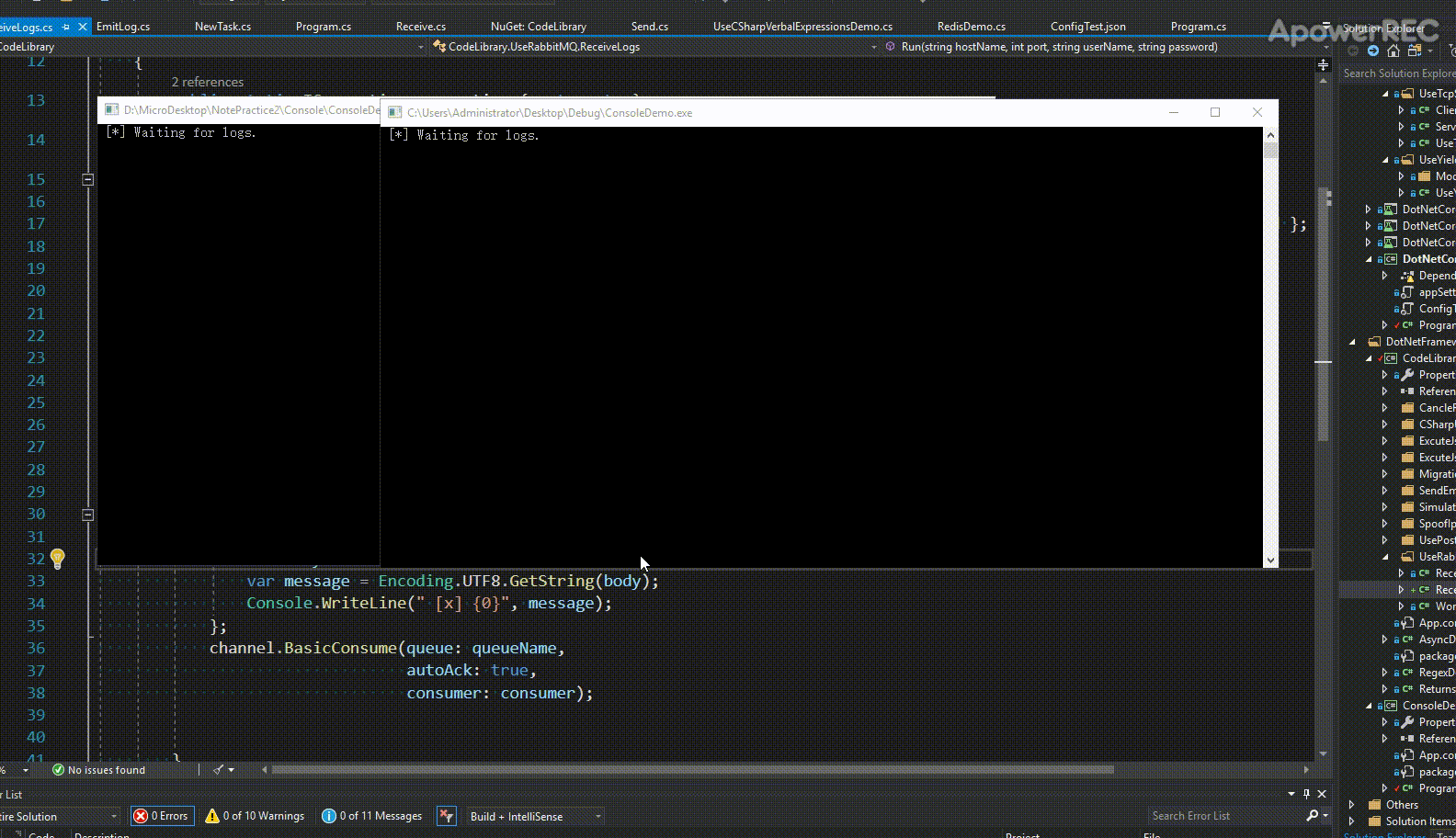Viewport: 1456px width, 838px height.
Task: Open the code cleanup profile dropdown arrow
Action: tap(232, 770)
